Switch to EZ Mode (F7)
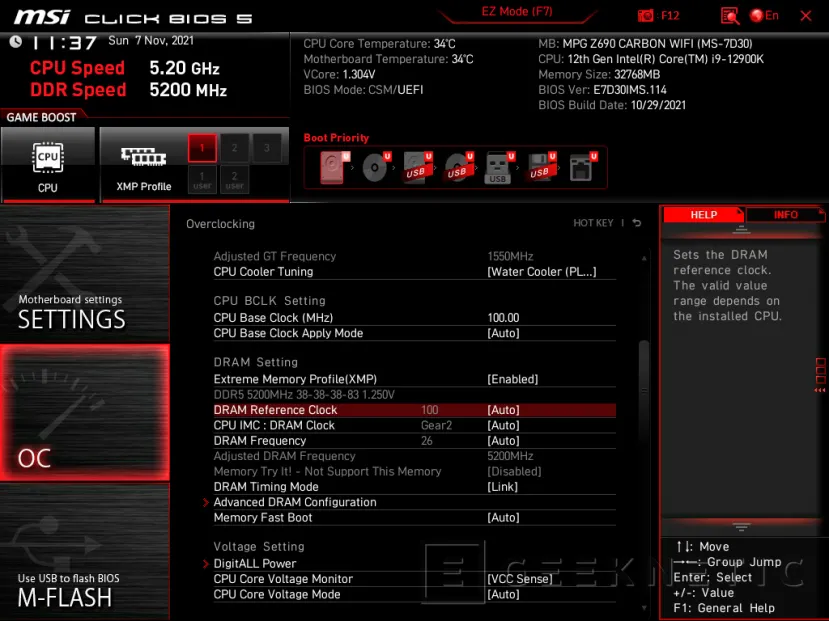829x621 pixels. point(517,12)
